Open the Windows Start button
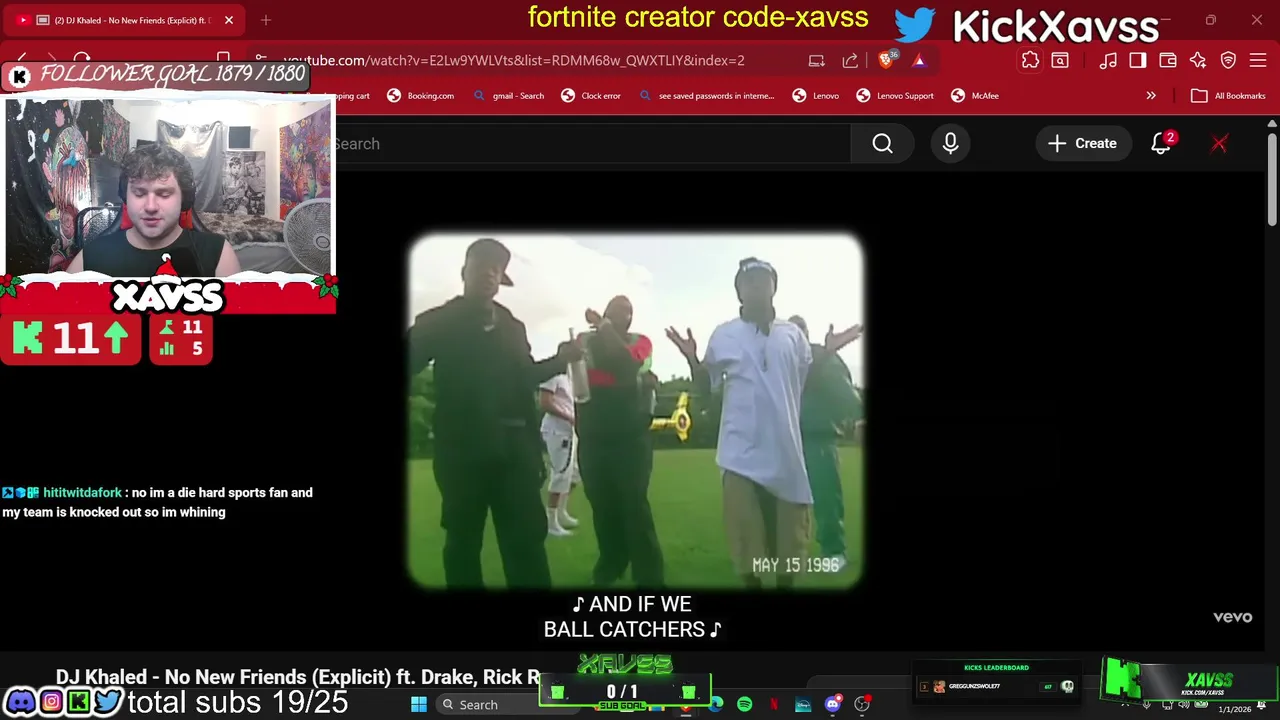 pos(419,705)
